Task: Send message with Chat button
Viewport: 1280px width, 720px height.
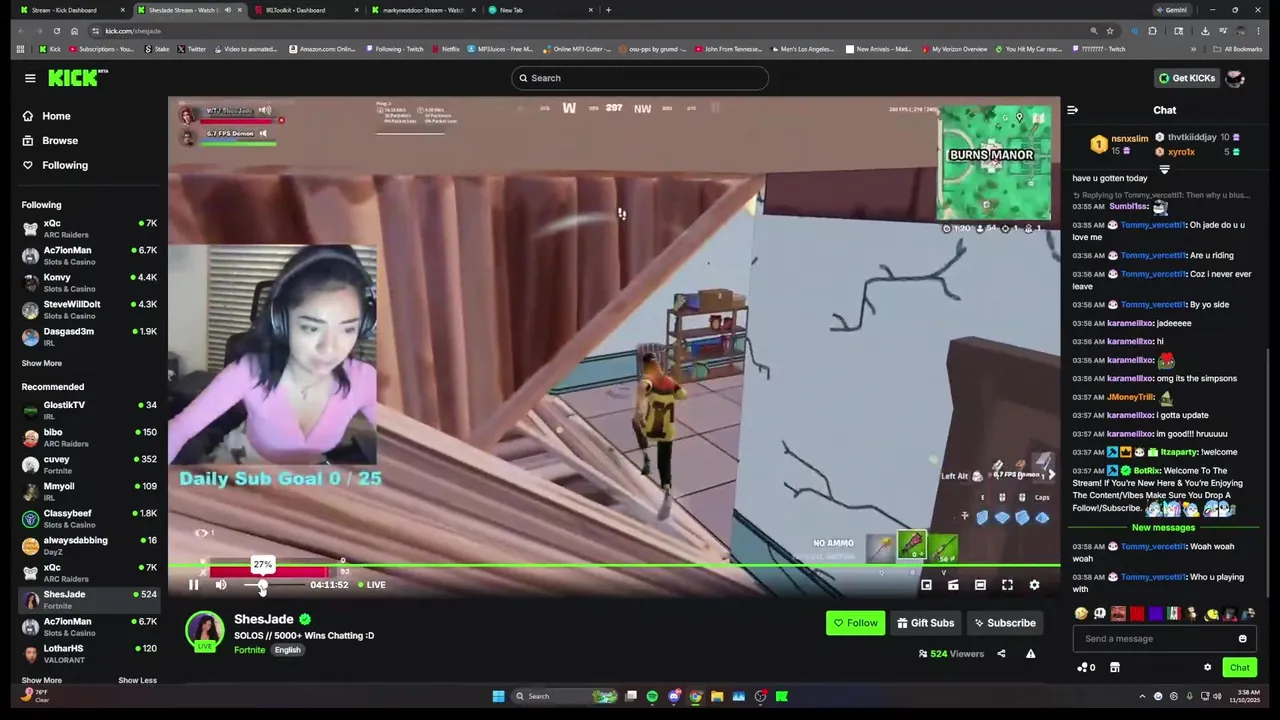Action: tap(1239, 668)
